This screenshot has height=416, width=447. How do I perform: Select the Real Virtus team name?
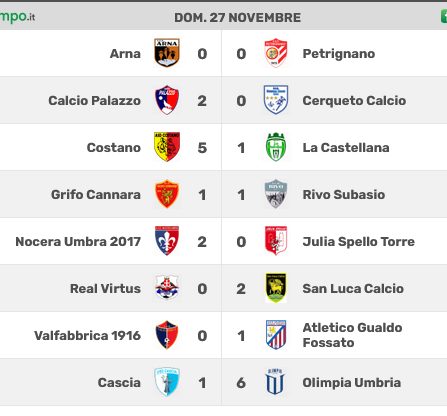click(105, 289)
